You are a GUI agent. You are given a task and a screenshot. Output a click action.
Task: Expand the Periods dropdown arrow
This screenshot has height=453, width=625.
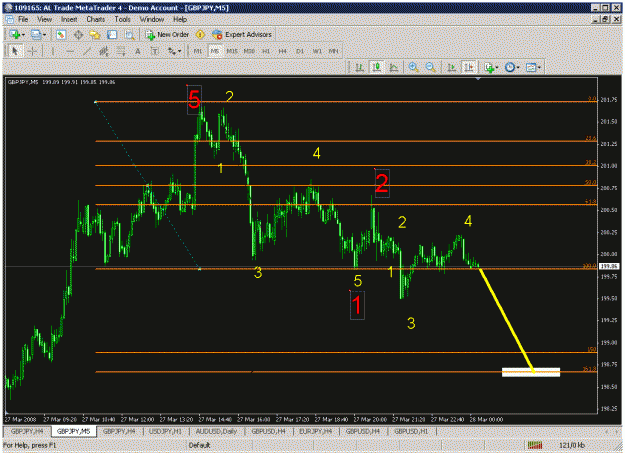[517, 67]
